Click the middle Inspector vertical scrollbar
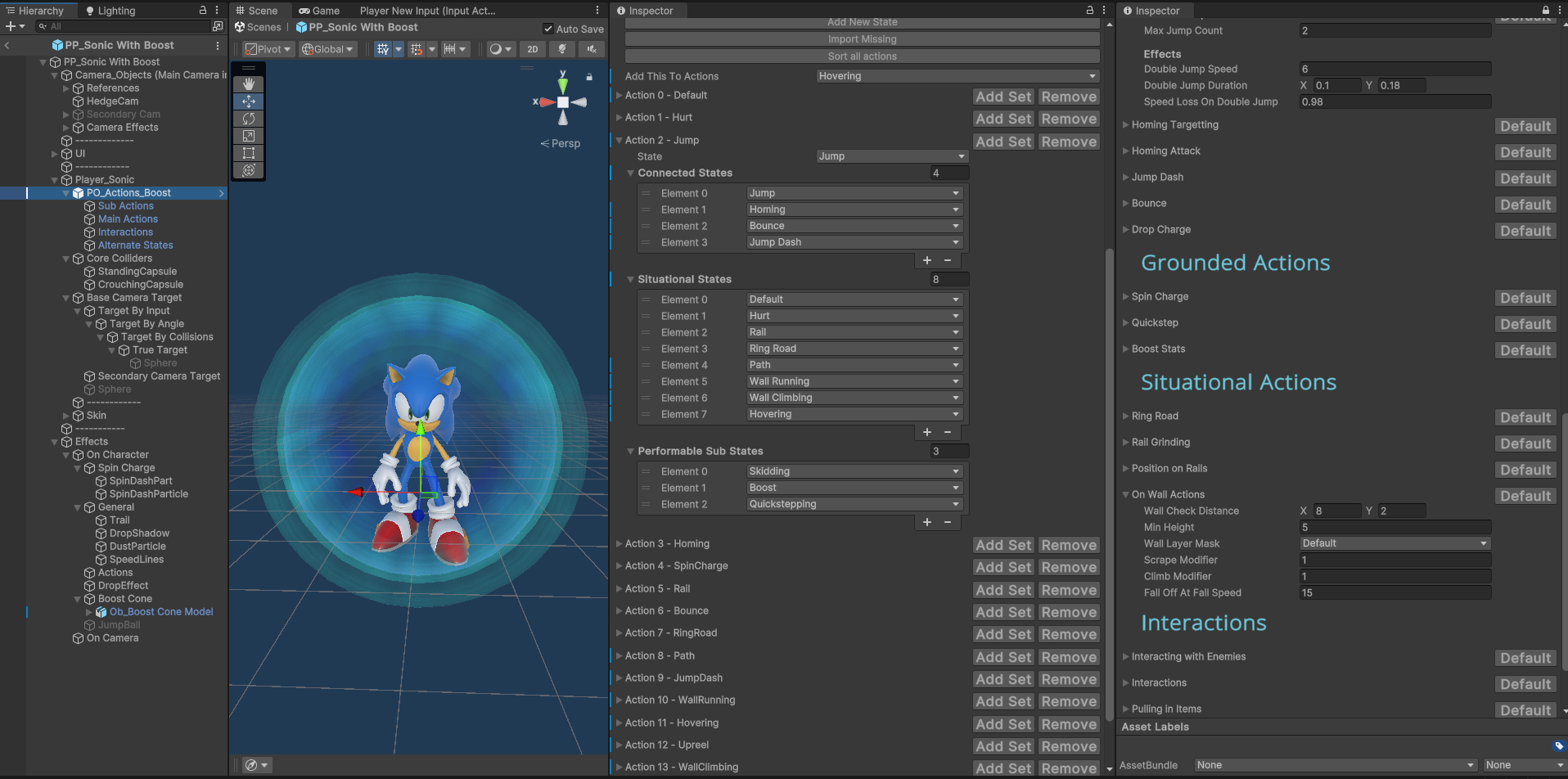 point(1110,483)
